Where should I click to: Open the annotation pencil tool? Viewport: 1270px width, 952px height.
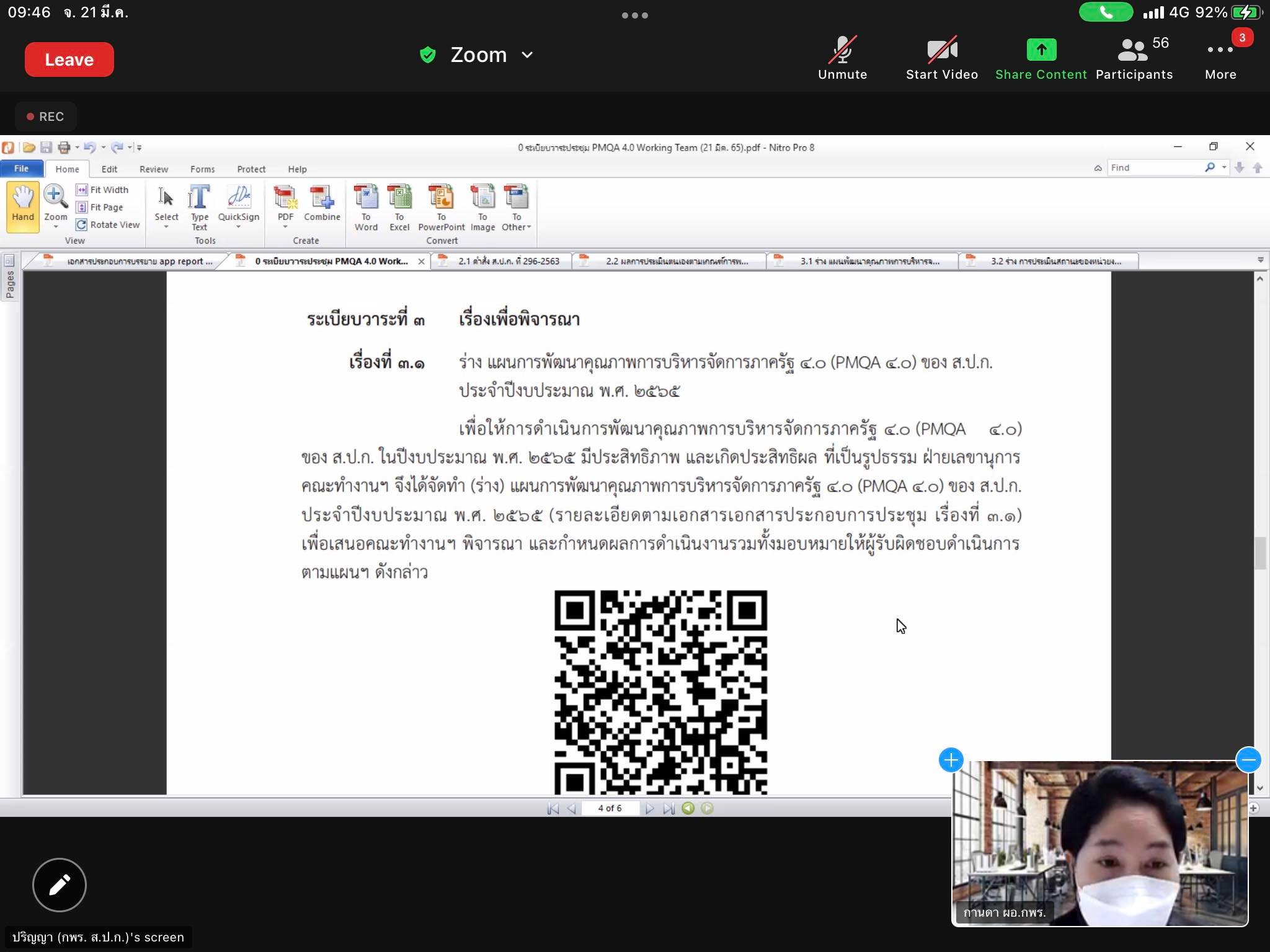[x=60, y=884]
